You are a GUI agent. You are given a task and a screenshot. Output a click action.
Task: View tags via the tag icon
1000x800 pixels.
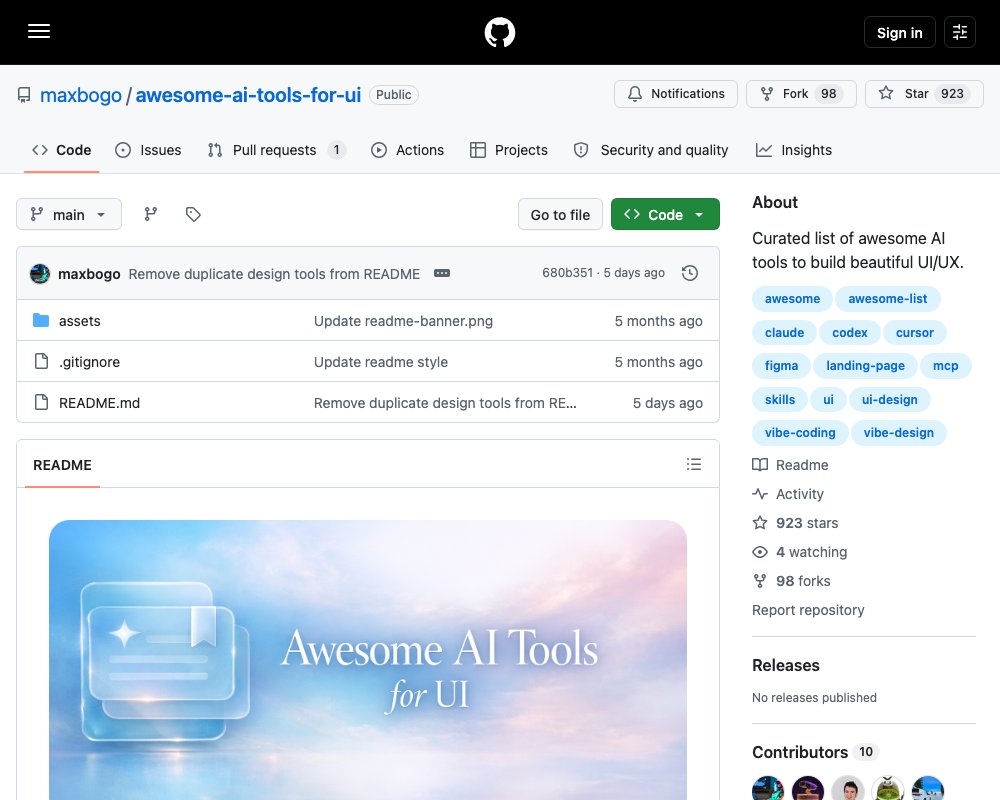(193, 214)
